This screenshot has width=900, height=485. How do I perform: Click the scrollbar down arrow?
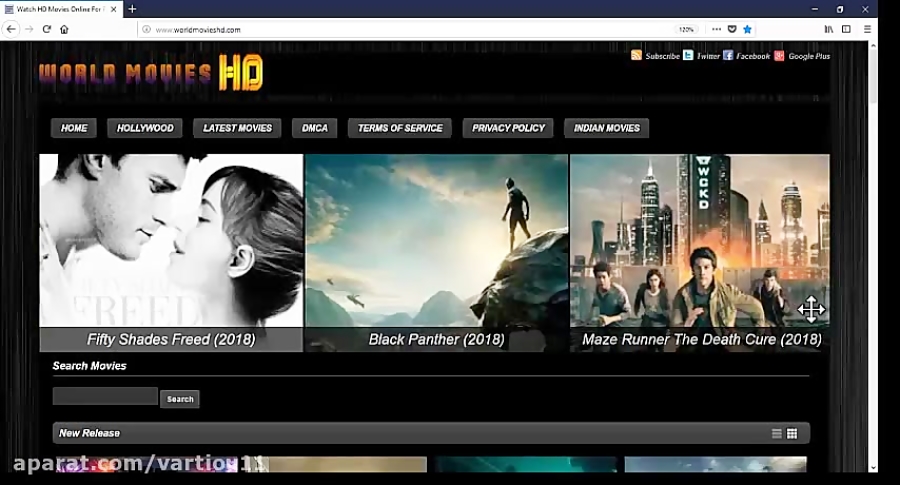coord(873,468)
